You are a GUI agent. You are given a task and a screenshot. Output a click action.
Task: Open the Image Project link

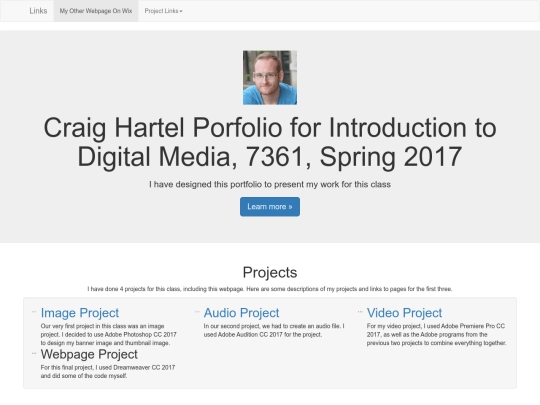80,313
